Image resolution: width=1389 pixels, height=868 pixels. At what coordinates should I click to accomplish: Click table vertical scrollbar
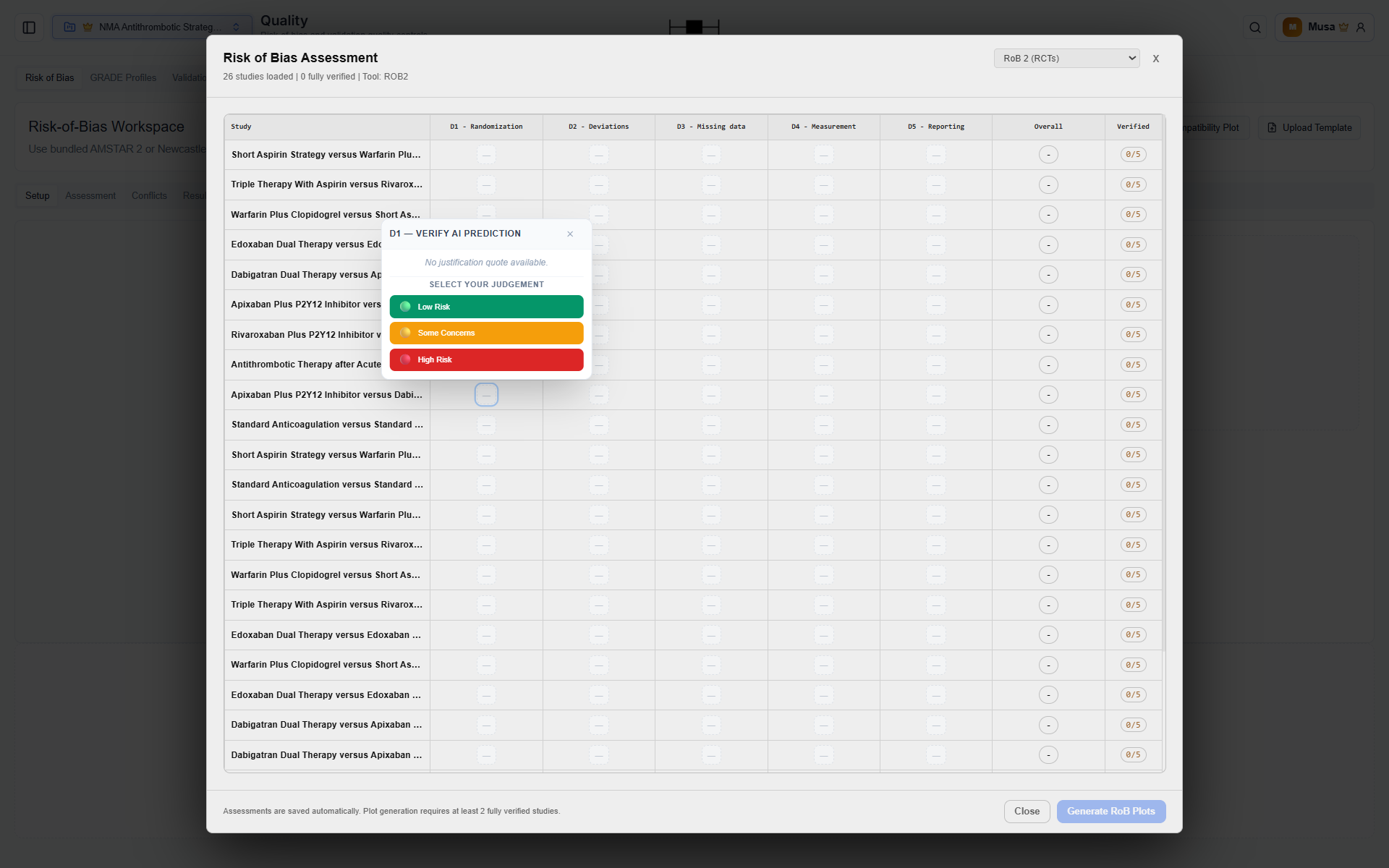coord(1163,383)
